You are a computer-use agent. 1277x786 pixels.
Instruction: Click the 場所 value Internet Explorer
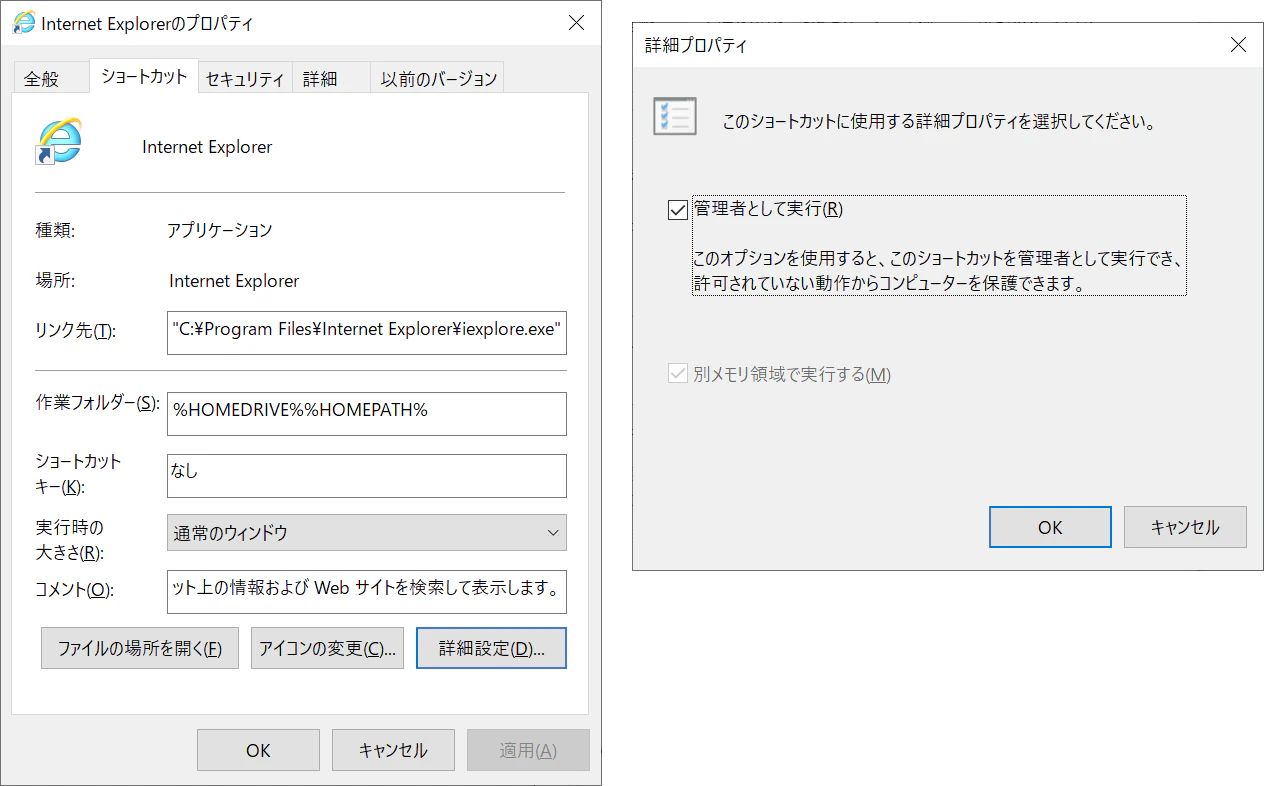pos(234,281)
